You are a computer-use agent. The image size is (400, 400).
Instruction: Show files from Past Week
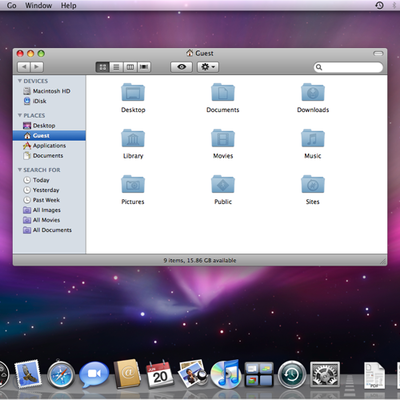coord(49,200)
